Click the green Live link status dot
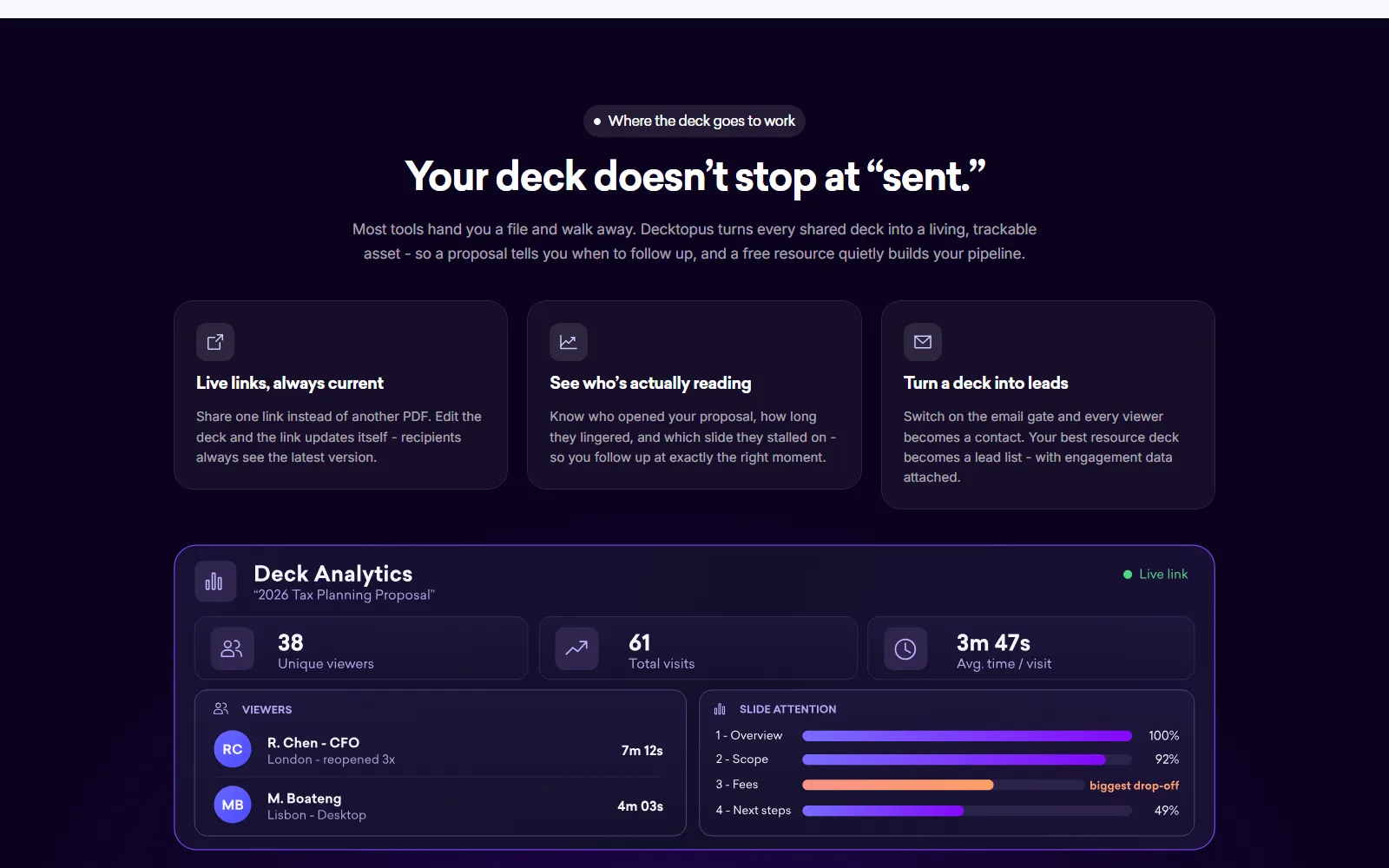This screenshot has height=868, width=1389. pyautogui.click(x=1128, y=575)
